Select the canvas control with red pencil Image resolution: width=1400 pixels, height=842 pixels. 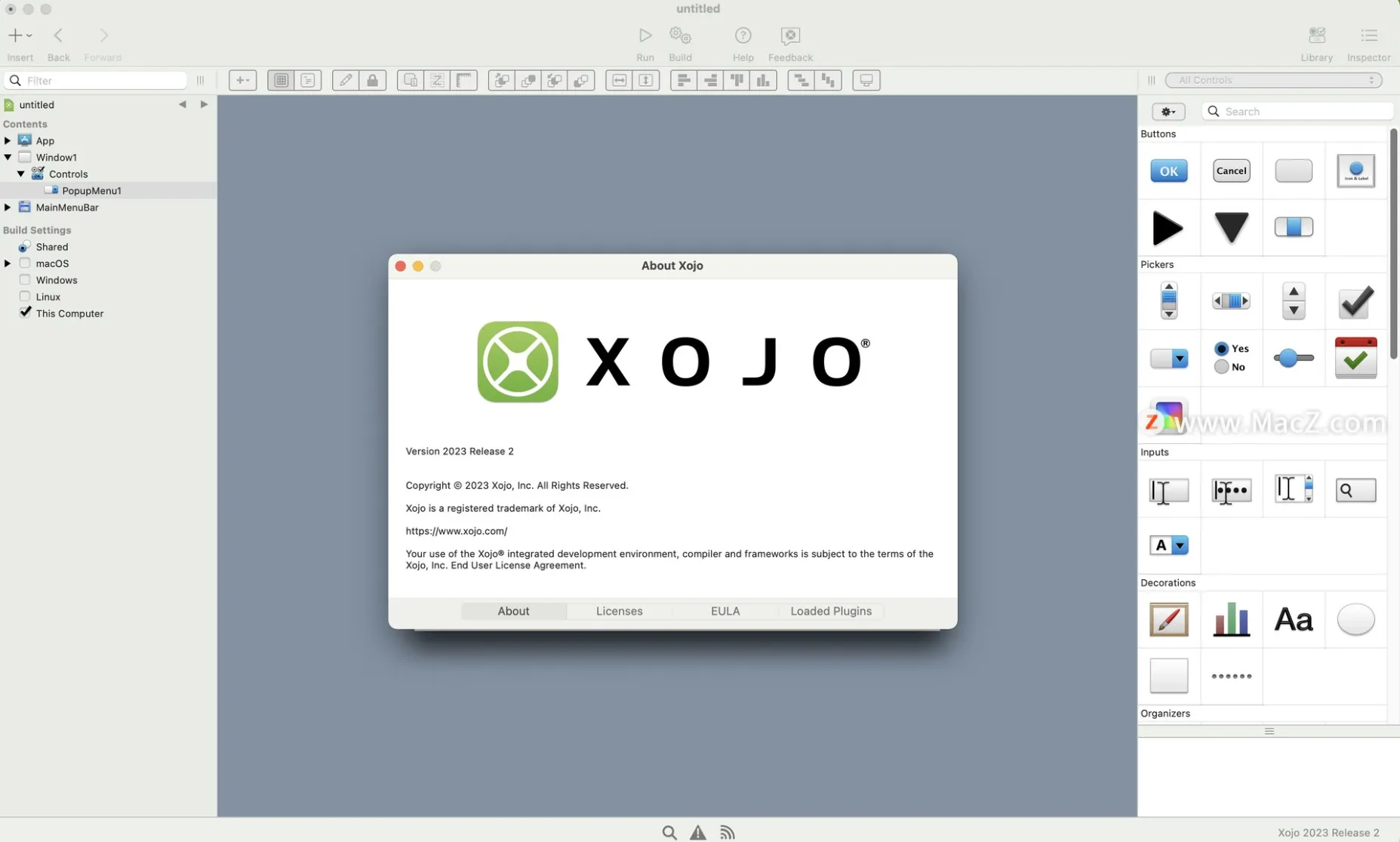tap(1168, 619)
